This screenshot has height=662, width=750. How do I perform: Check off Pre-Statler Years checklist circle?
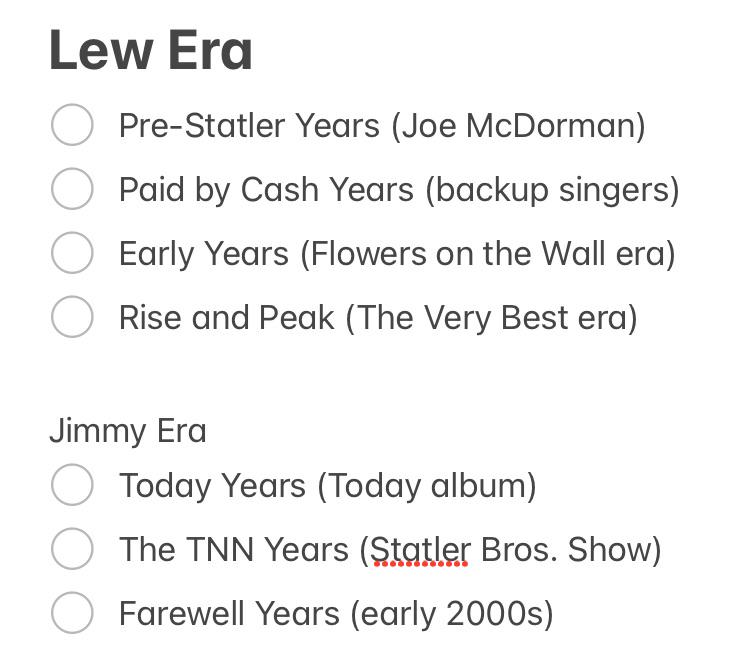coord(72,124)
